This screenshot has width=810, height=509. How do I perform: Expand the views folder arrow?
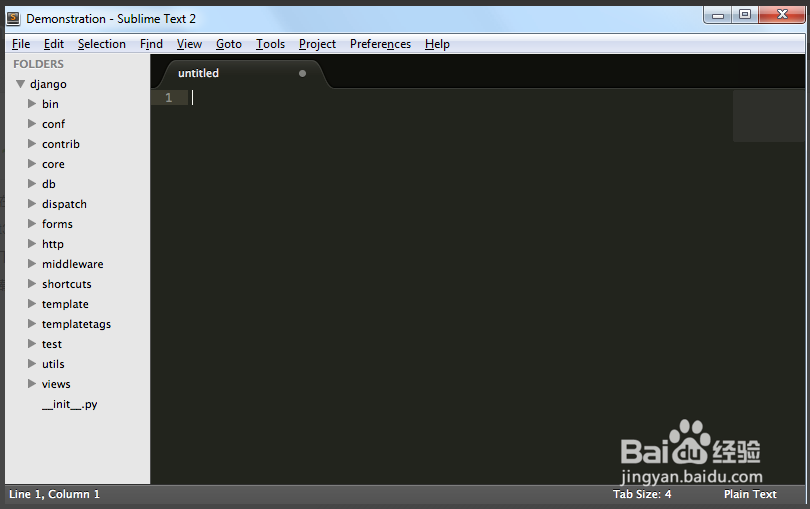click(x=32, y=384)
